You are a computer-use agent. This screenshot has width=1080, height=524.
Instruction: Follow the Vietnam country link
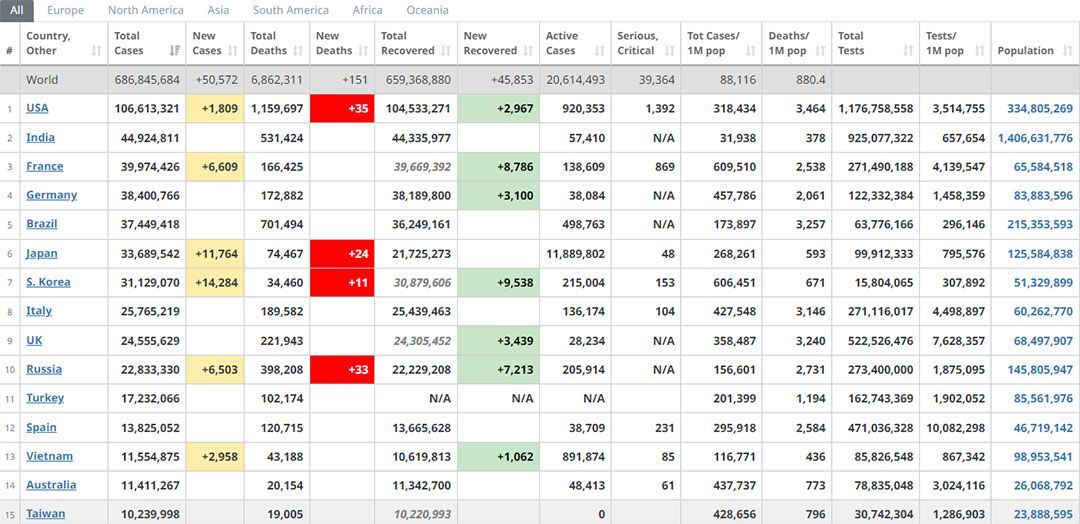tap(49, 456)
